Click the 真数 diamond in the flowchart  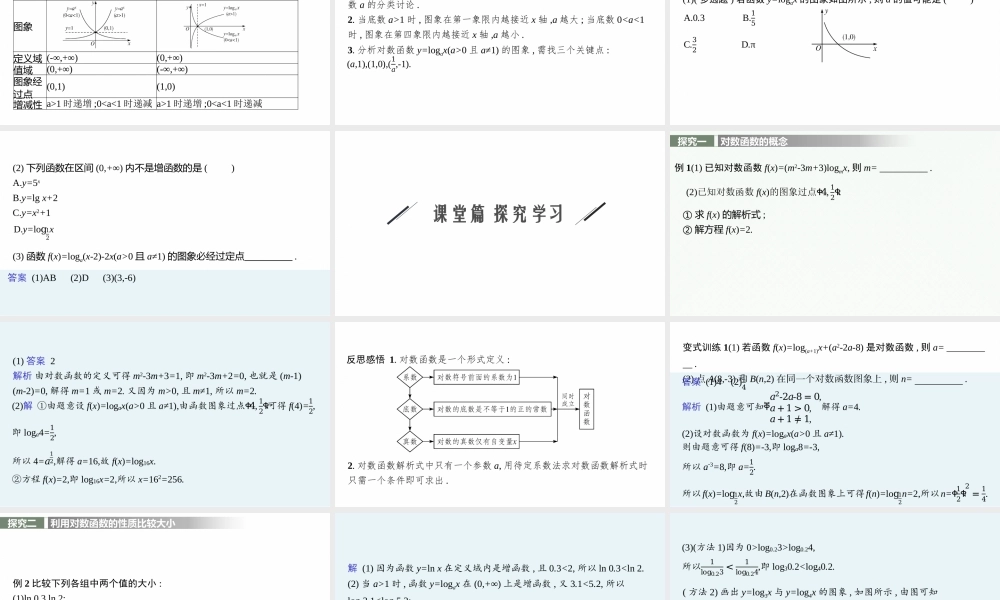[409, 441]
